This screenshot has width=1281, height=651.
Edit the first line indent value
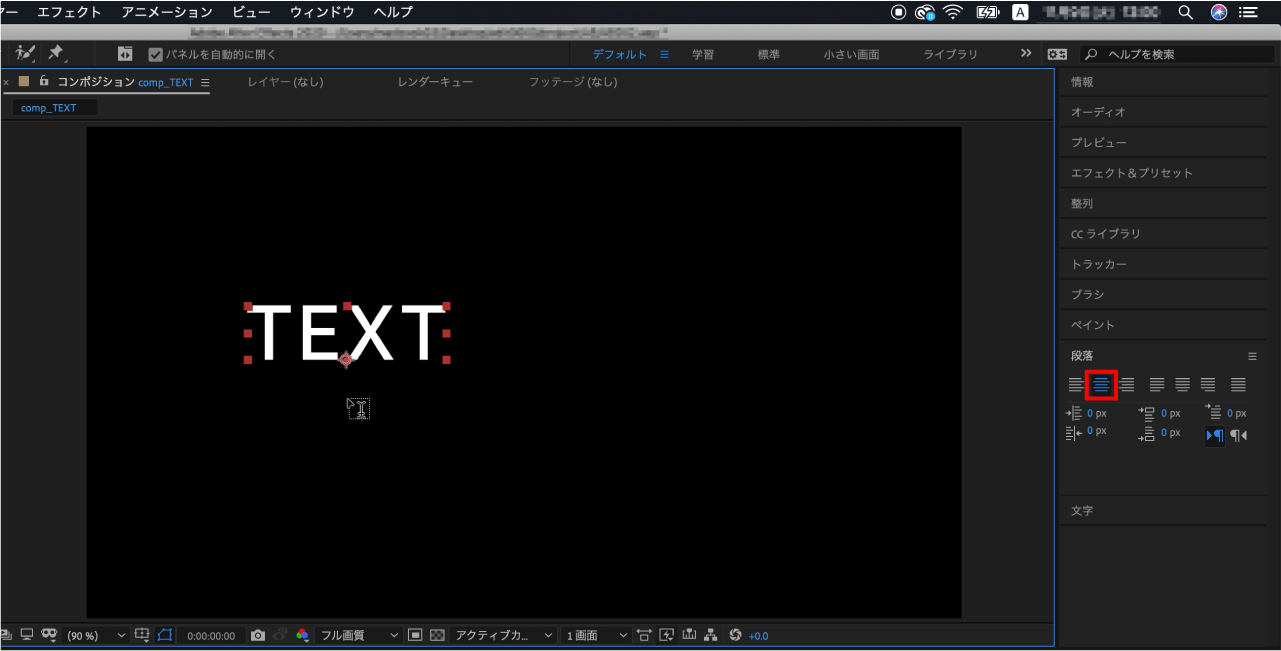click(1237, 413)
